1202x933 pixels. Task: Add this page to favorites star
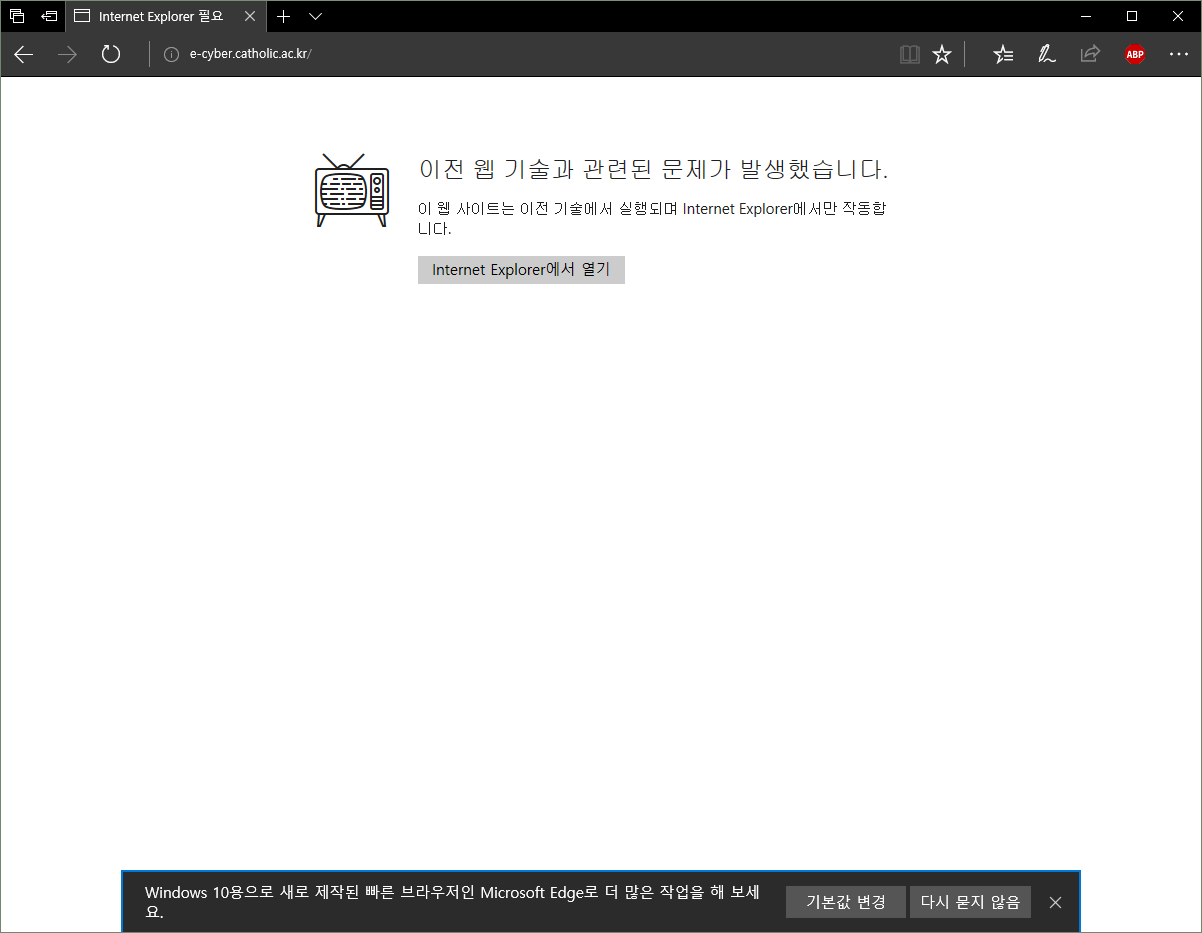coord(942,54)
